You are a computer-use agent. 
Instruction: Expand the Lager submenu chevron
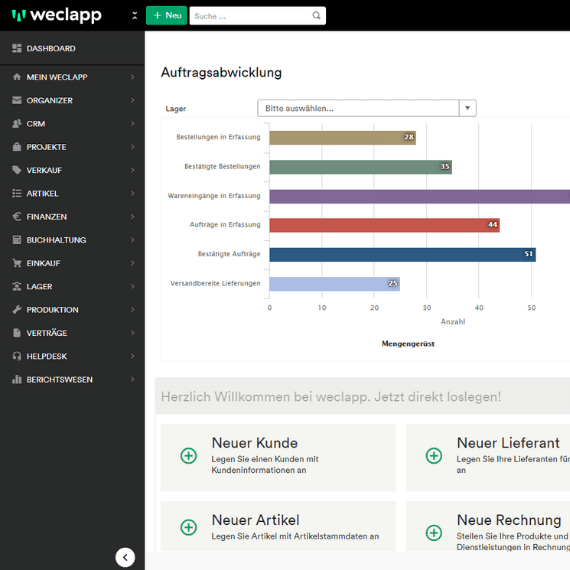tap(133, 286)
